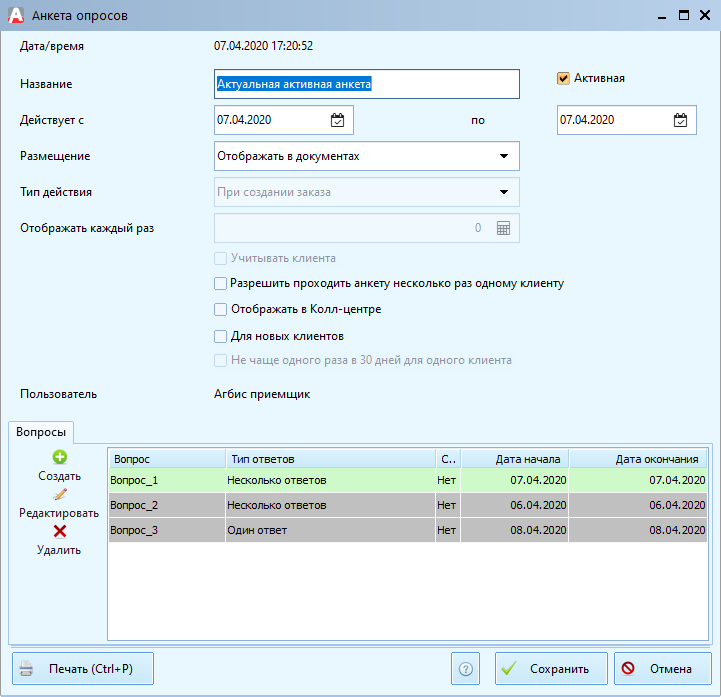Viewport: 721px width, 697px height.
Task: Click 'Нет' cell in Вопрос_1 row
Action: click(446, 480)
